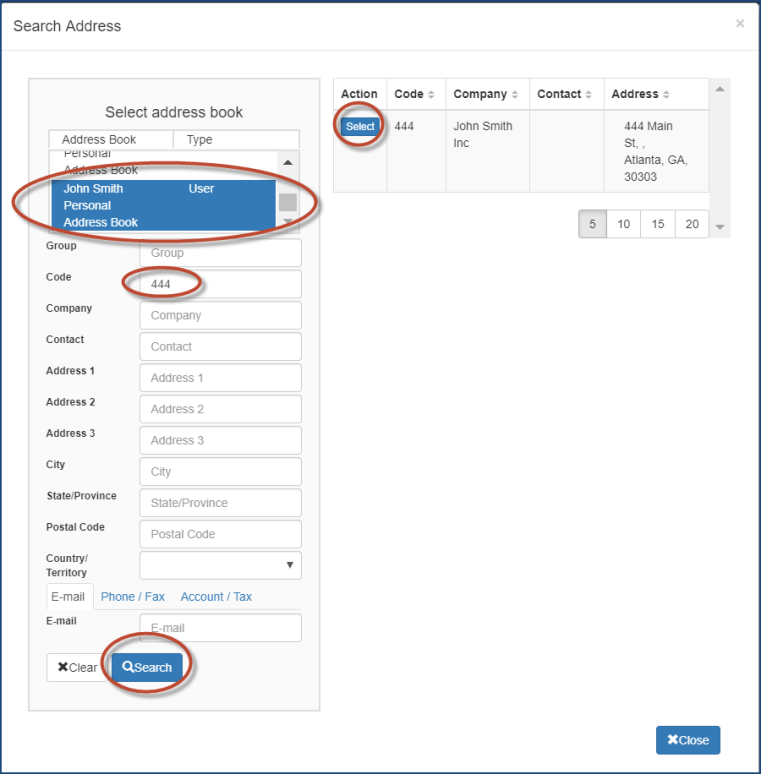Close the Search Address dialog button

(x=687, y=740)
